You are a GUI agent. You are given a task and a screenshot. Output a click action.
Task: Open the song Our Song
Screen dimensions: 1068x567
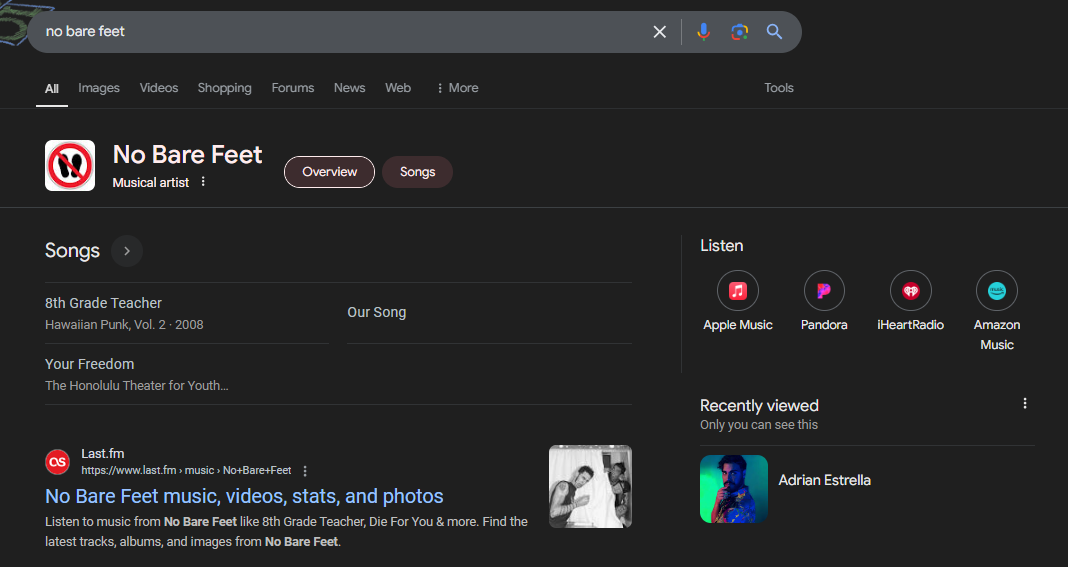point(377,312)
